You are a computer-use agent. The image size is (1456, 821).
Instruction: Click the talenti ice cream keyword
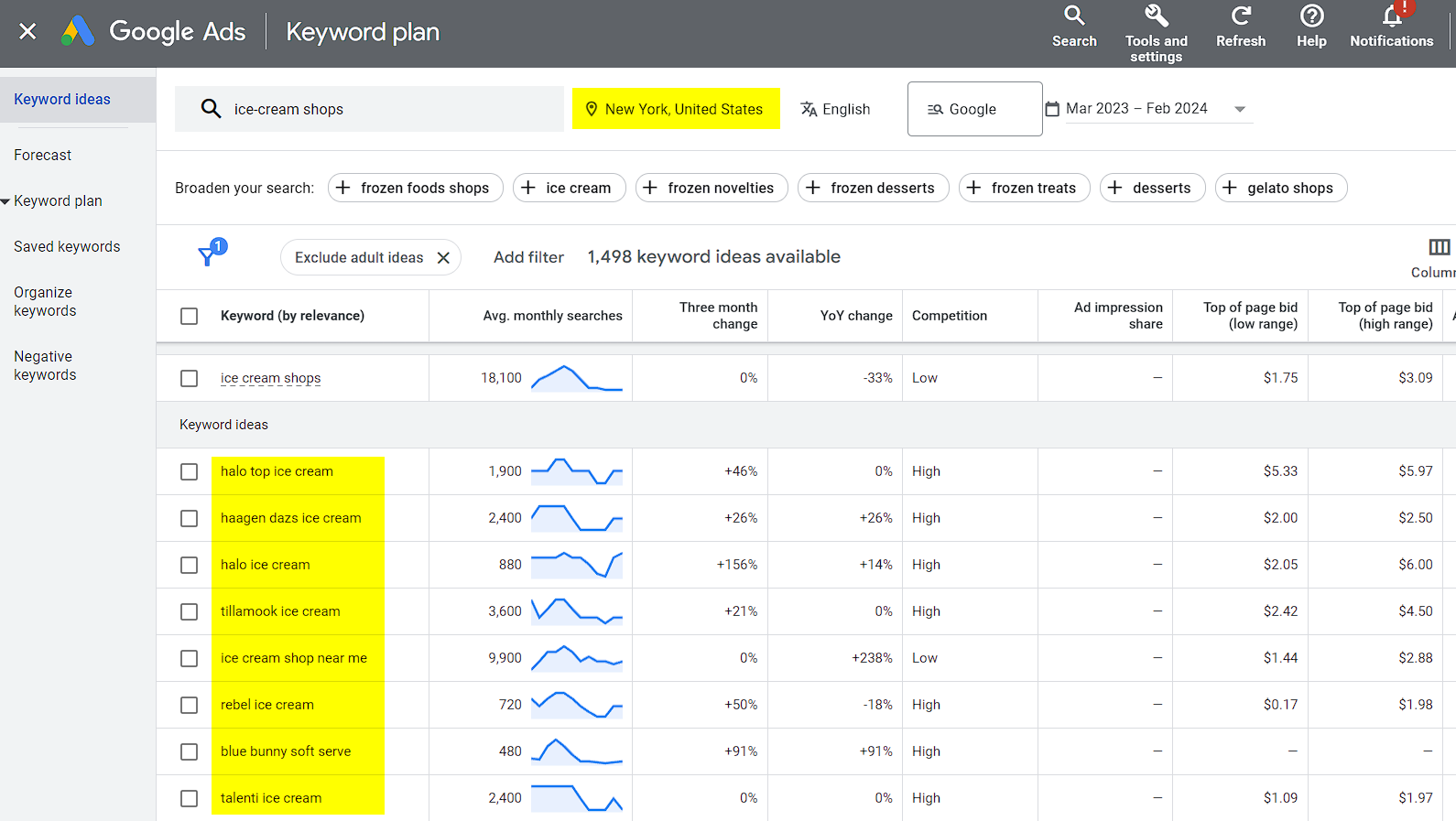coord(271,798)
